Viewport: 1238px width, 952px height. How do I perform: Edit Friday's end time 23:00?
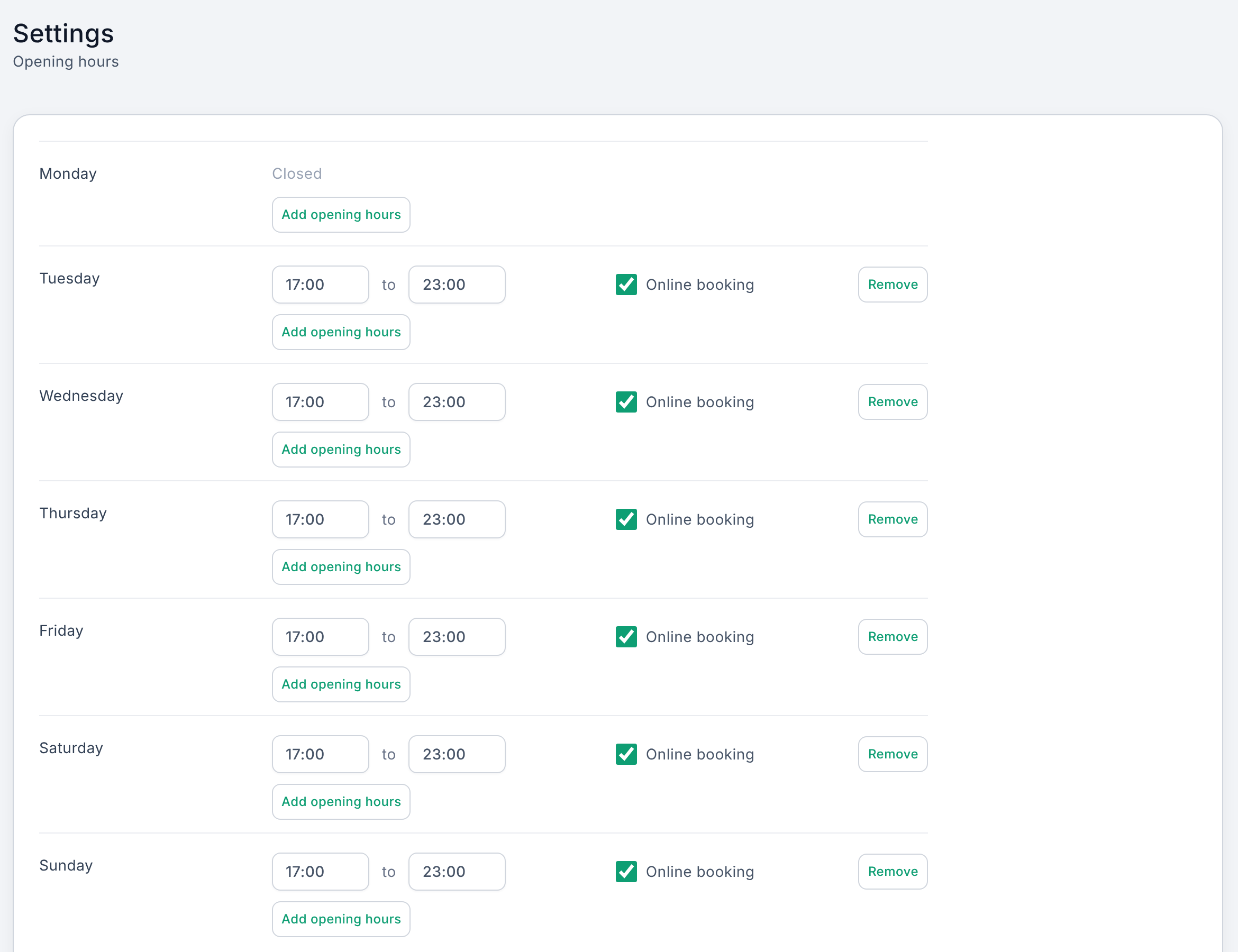point(457,636)
